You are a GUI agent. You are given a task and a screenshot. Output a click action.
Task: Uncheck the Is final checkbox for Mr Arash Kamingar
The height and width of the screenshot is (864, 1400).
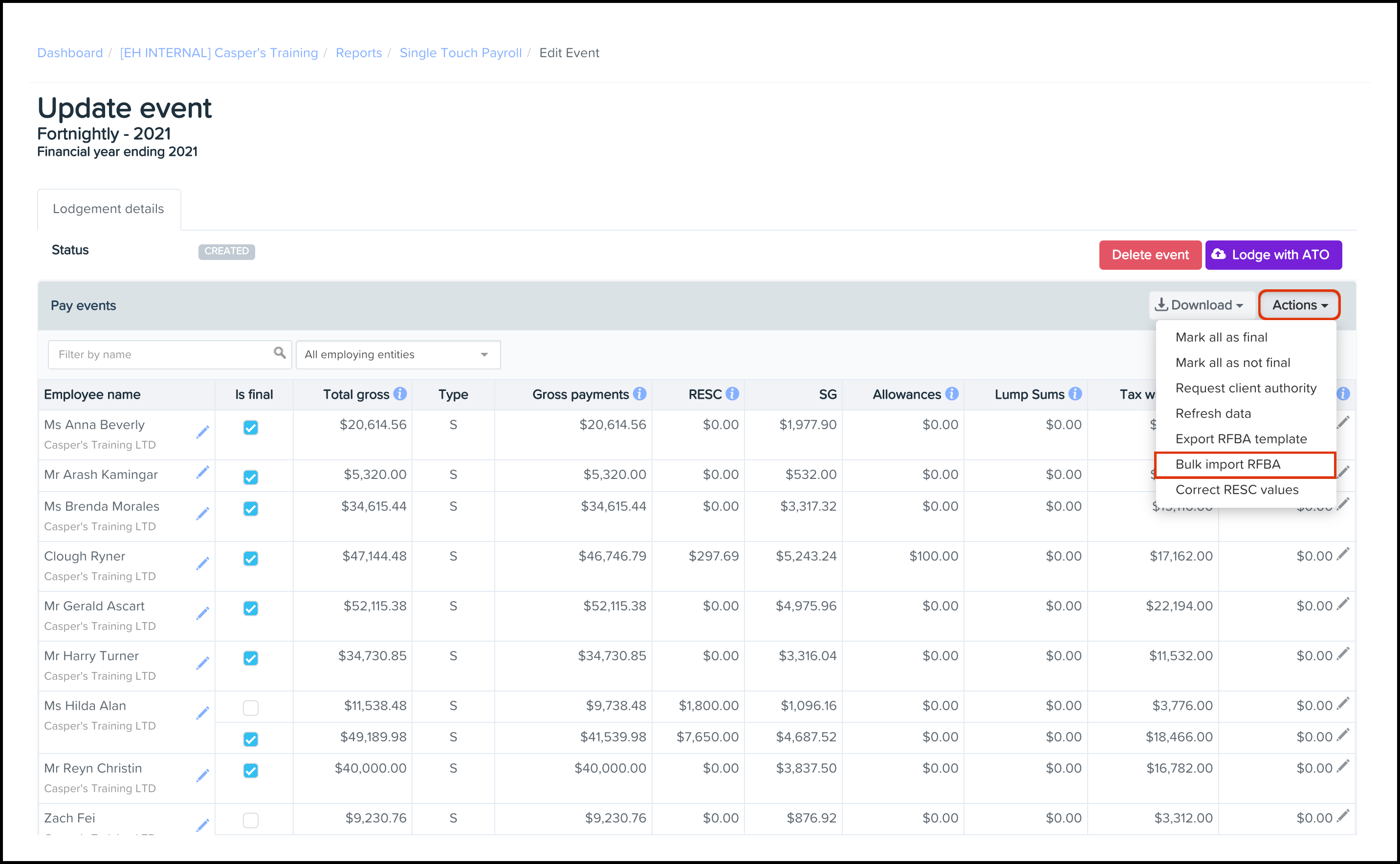coord(250,477)
